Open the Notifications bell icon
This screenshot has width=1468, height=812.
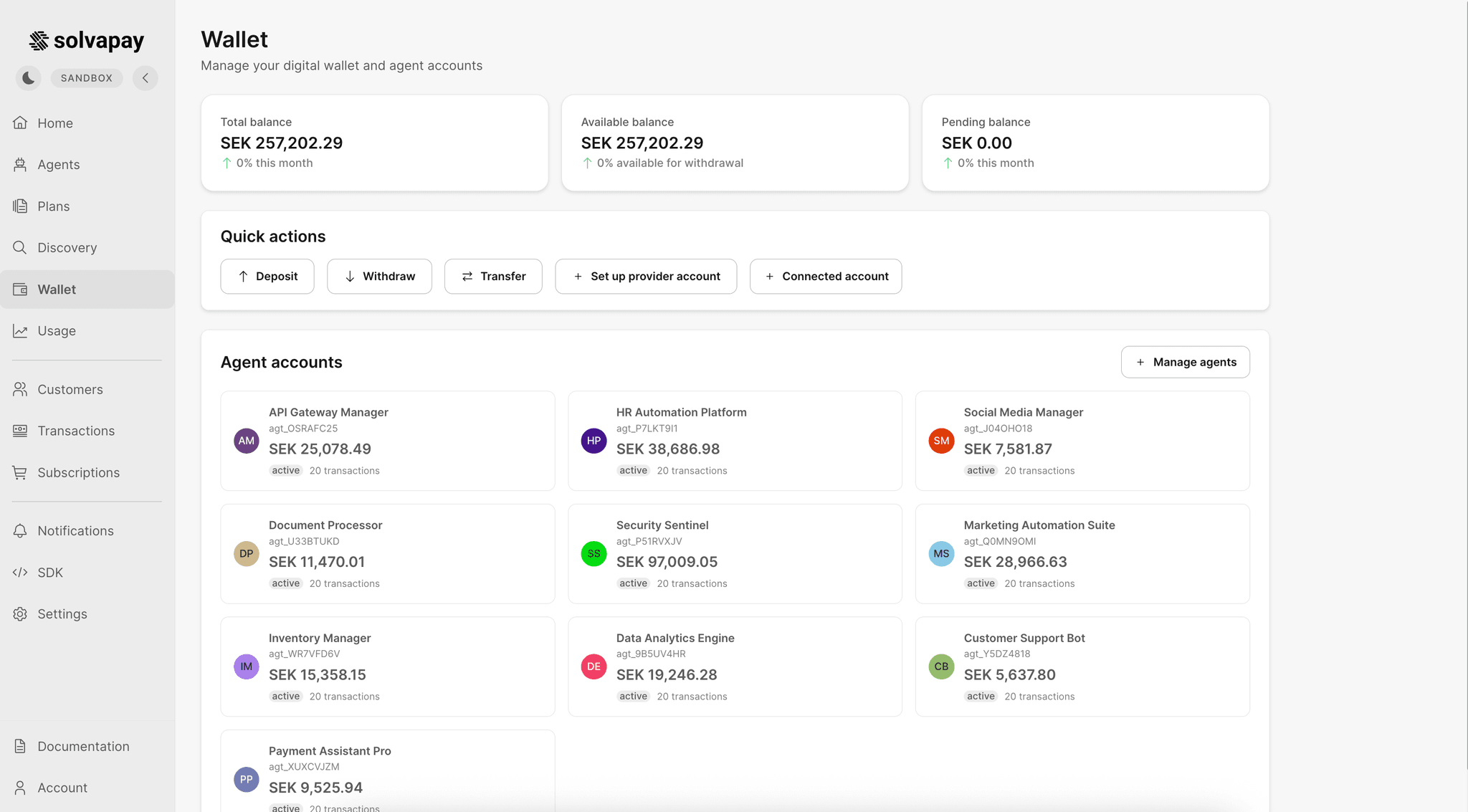21,530
